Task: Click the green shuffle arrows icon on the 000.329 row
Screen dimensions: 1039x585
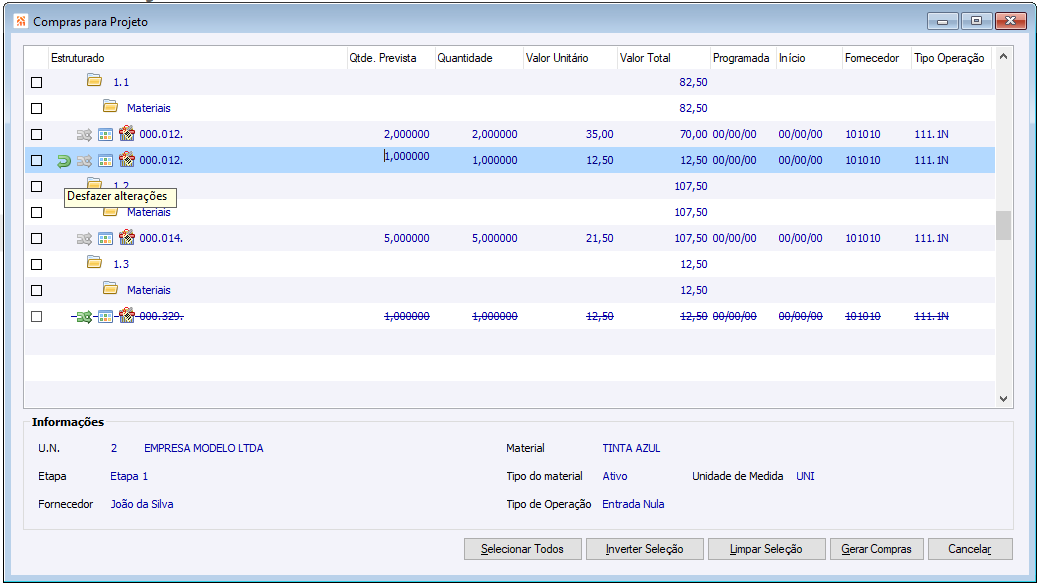Action: (84, 317)
